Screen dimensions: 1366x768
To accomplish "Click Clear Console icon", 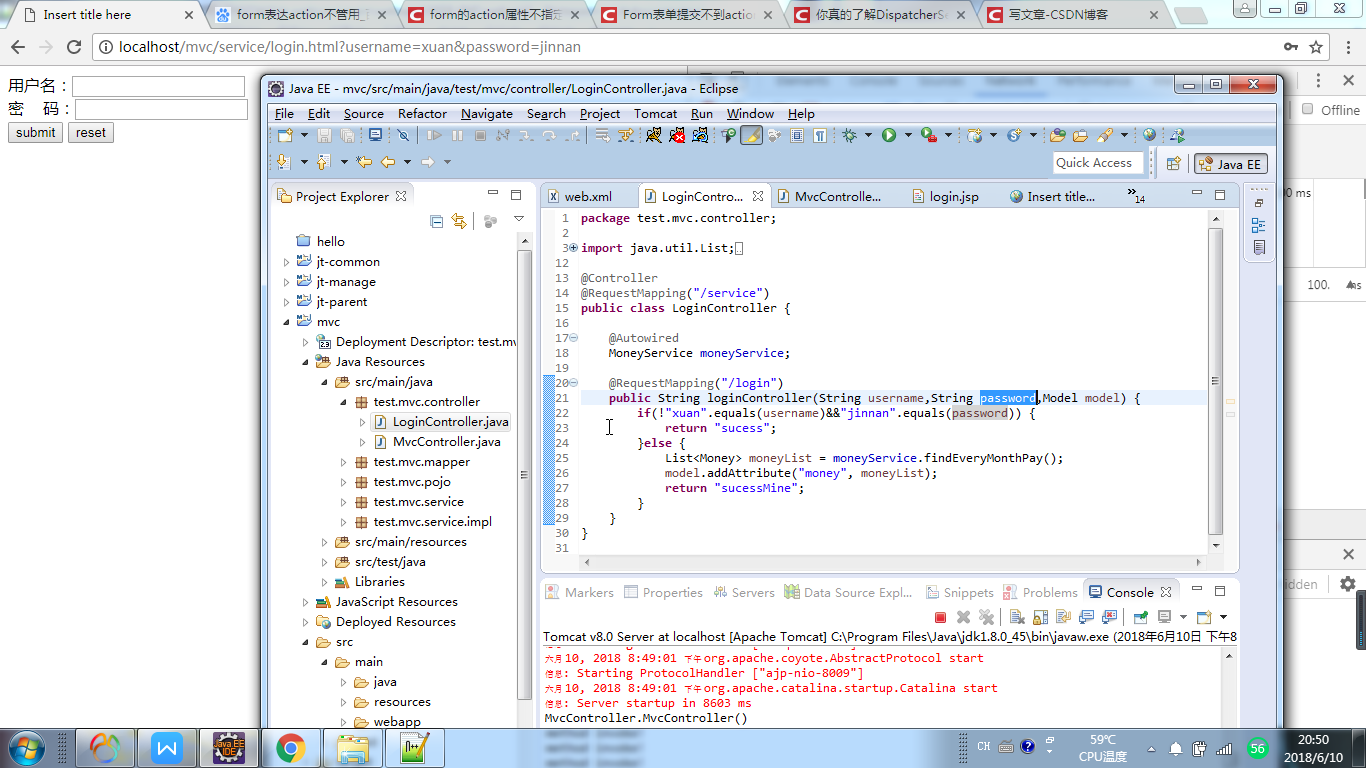I will pyautogui.click(x=1017, y=617).
